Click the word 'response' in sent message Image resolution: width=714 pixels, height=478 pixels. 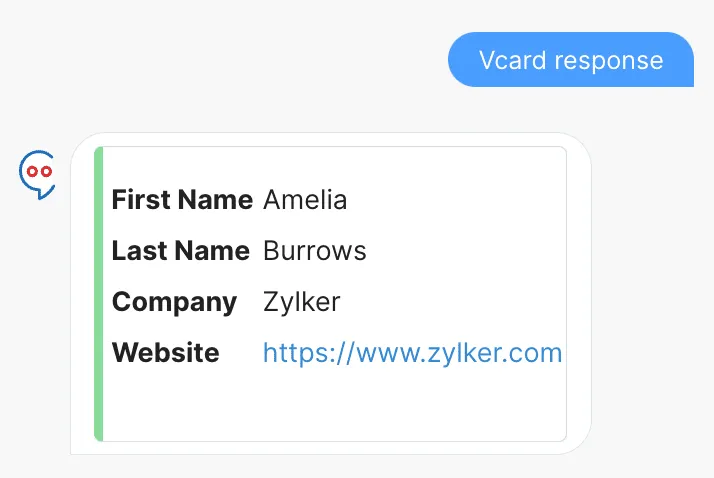(x=608, y=60)
